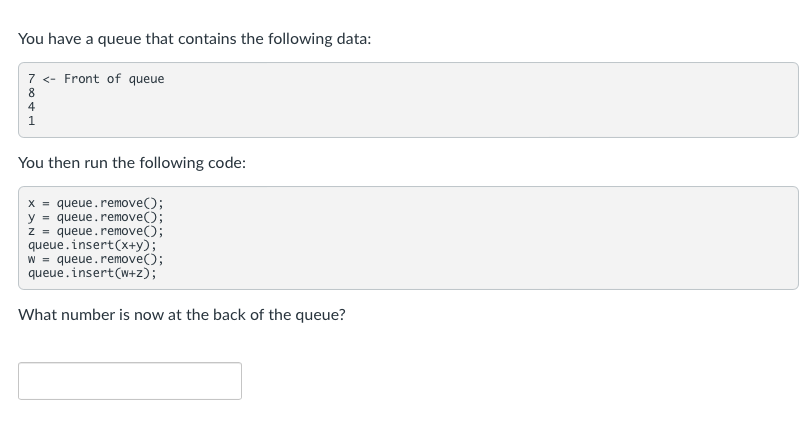Click the "You have a queue" intro sentence
This screenshot has height=424, width=810.
(x=195, y=39)
